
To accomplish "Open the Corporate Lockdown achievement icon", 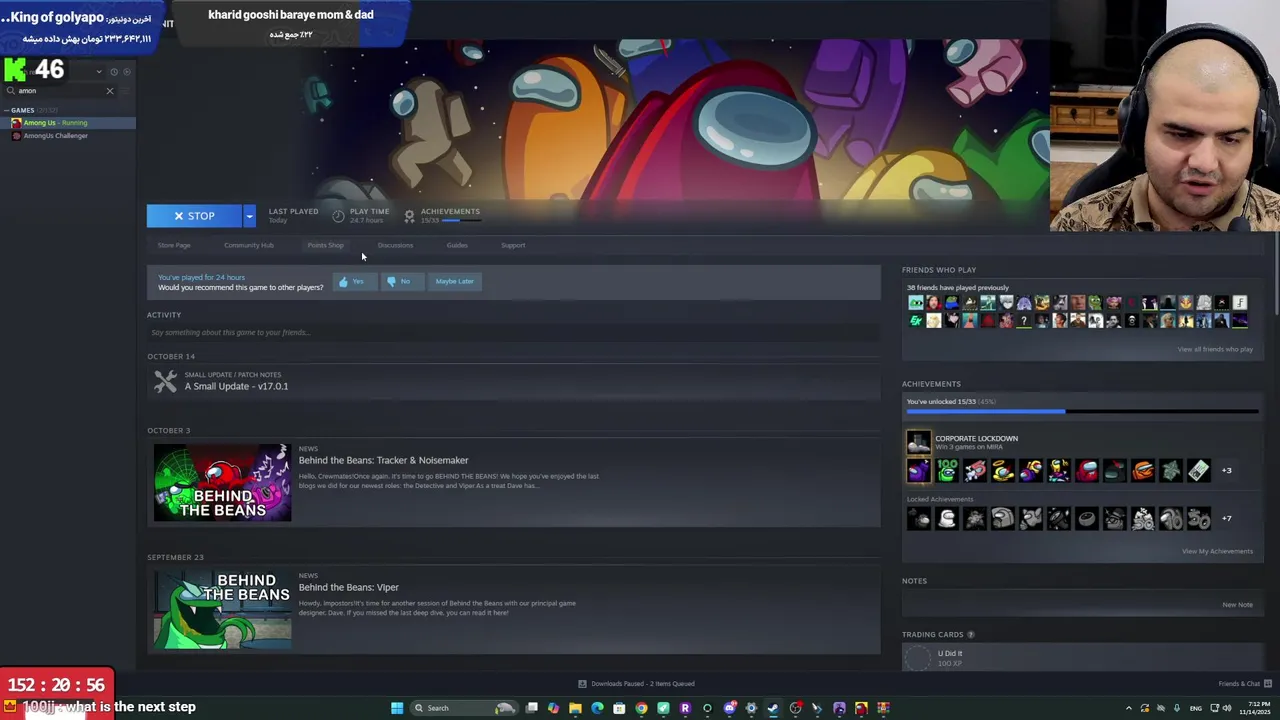I will coord(918,442).
